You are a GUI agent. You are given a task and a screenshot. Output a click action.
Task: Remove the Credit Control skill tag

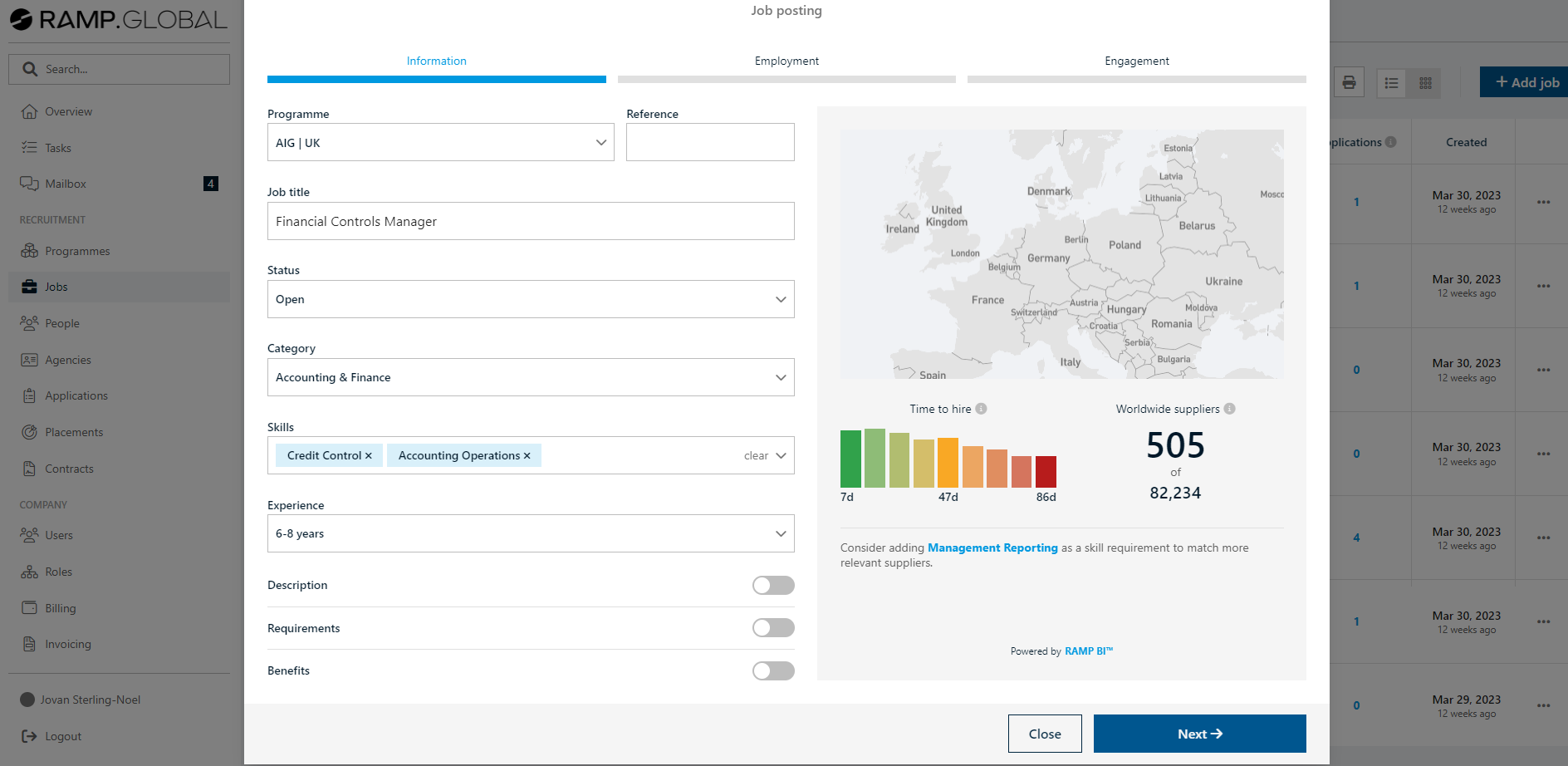[369, 456]
